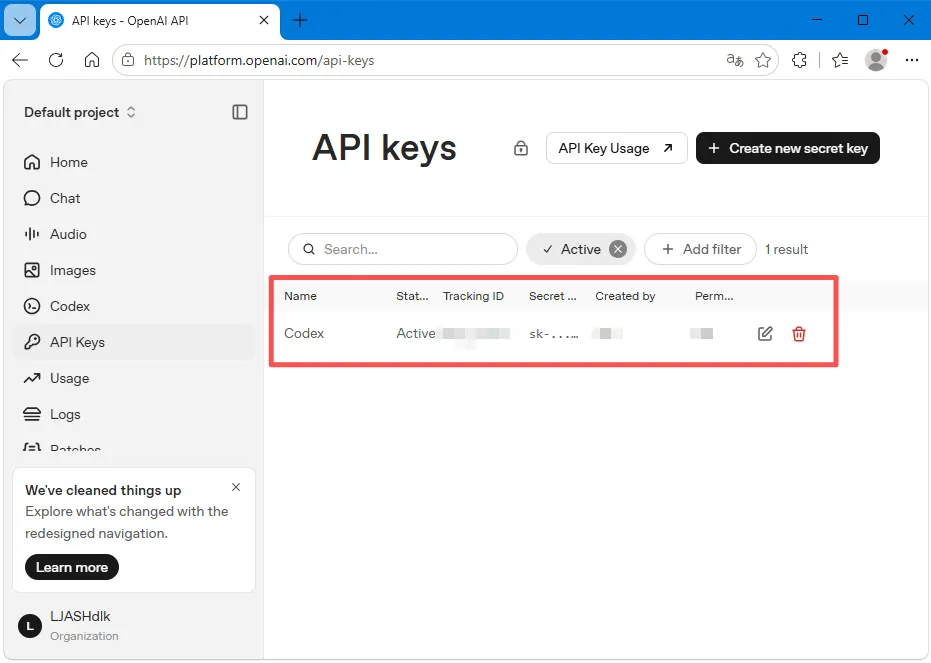Remove the Active filter chip
This screenshot has width=931, height=663.
618,249
